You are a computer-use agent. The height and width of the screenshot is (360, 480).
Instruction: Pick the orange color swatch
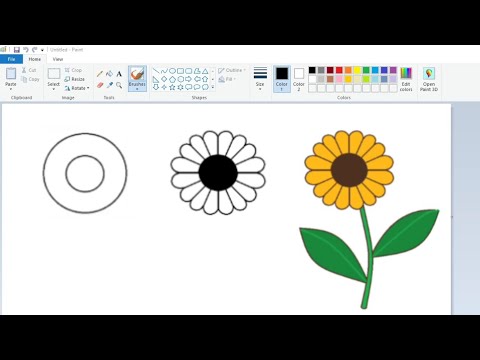(x=348, y=70)
